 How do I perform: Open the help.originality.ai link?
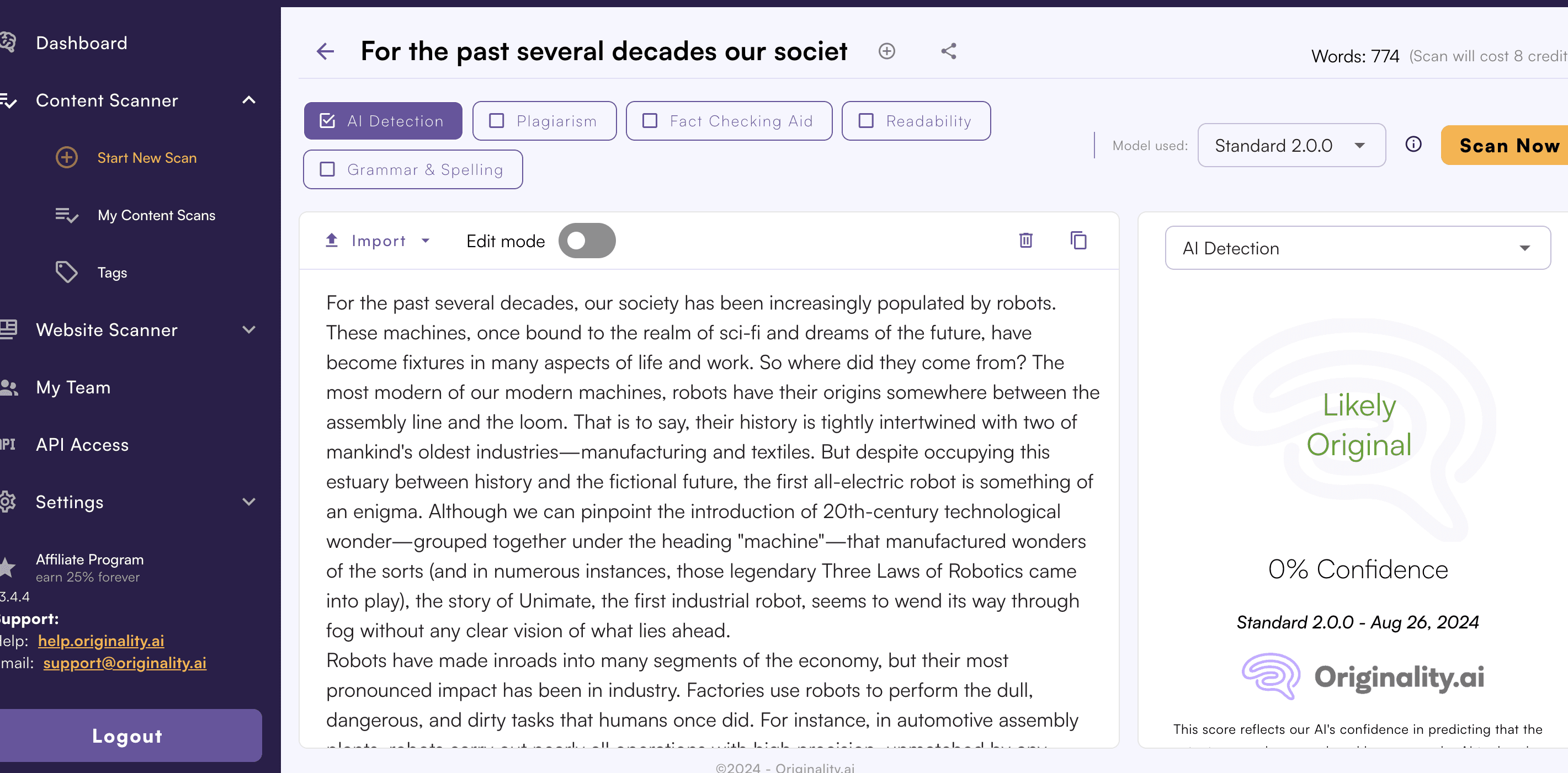point(100,641)
